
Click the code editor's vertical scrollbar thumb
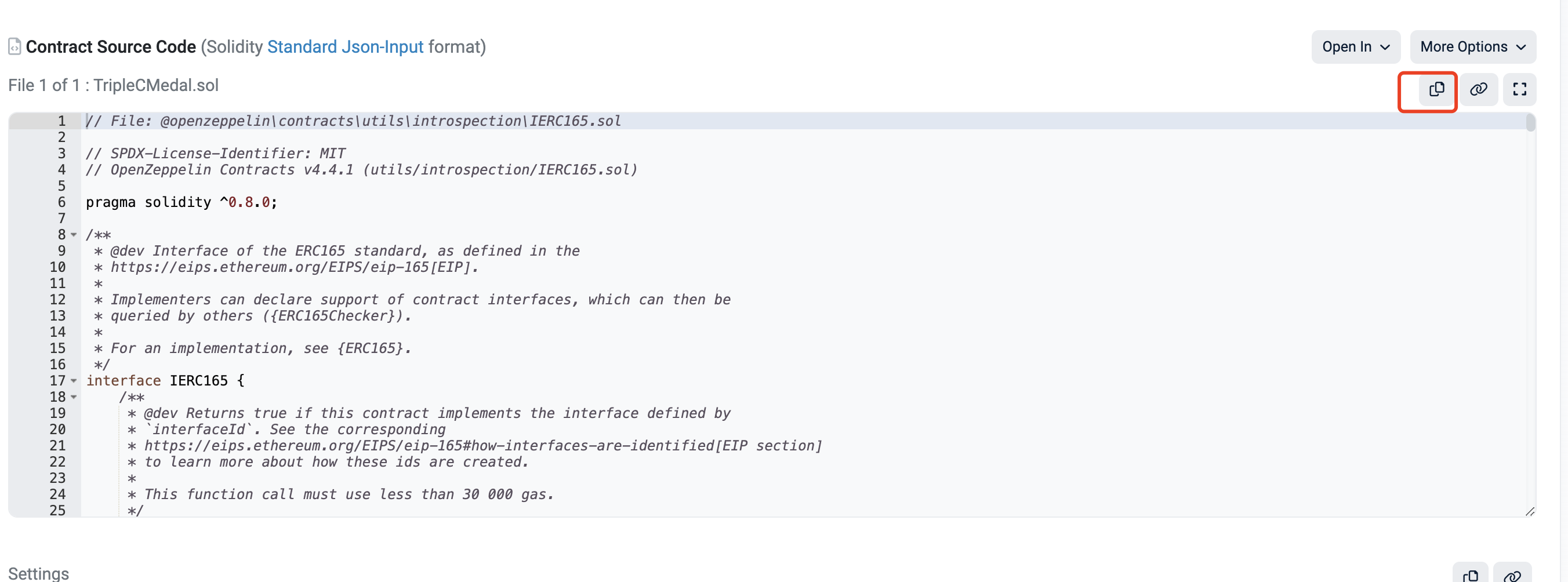coord(1530,123)
